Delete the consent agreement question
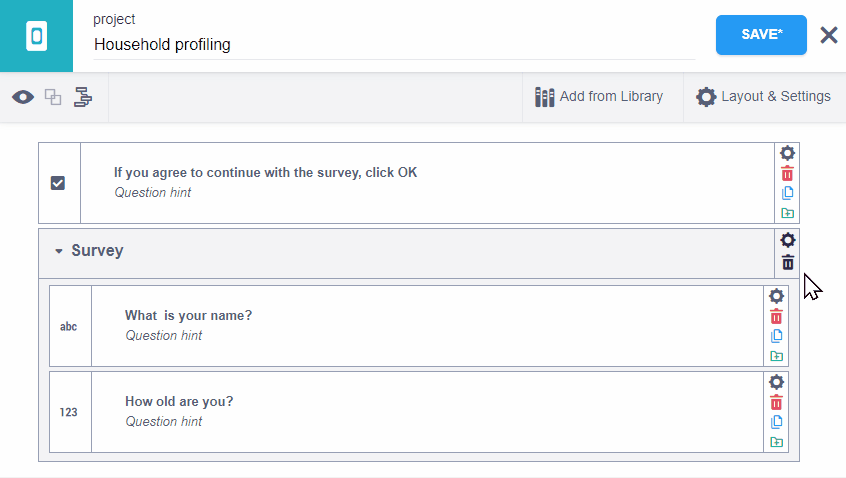 (x=787, y=174)
